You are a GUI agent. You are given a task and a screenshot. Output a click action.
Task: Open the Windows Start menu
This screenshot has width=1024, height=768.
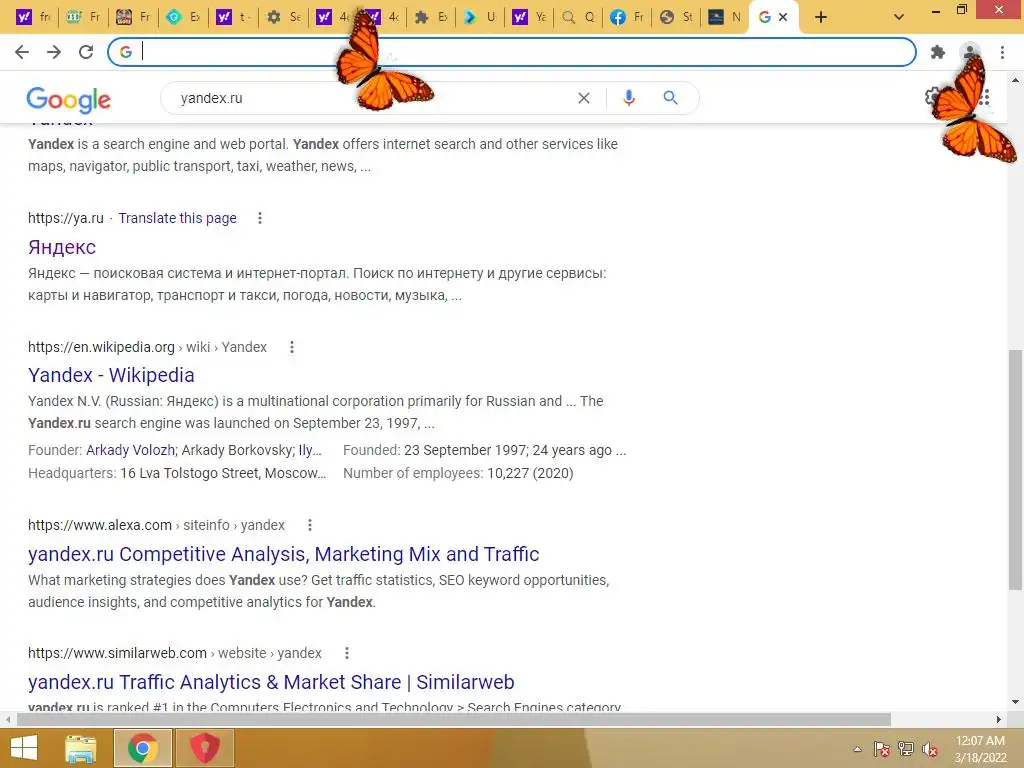point(24,748)
